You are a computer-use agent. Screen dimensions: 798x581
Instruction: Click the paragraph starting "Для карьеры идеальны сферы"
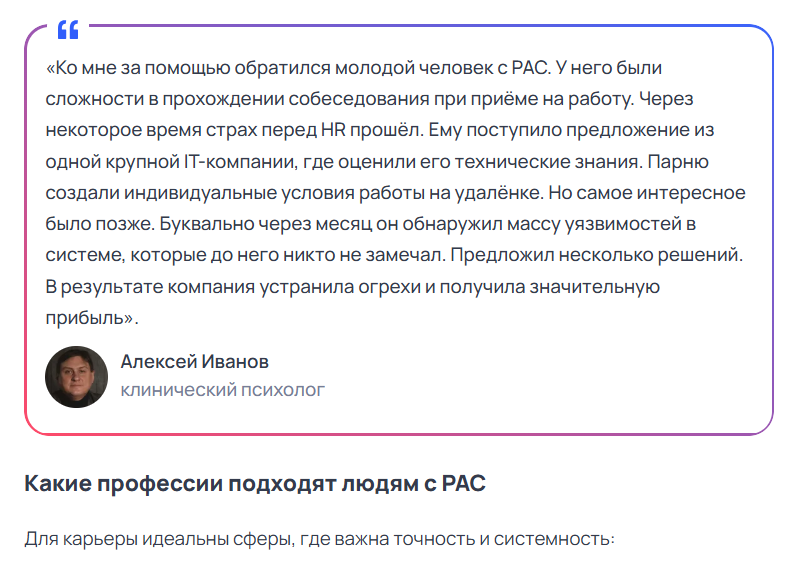click(x=318, y=540)
